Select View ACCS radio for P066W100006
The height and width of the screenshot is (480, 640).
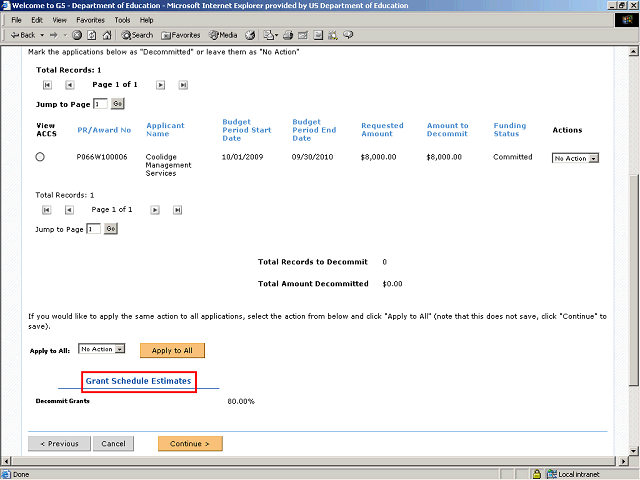[40, 157]
